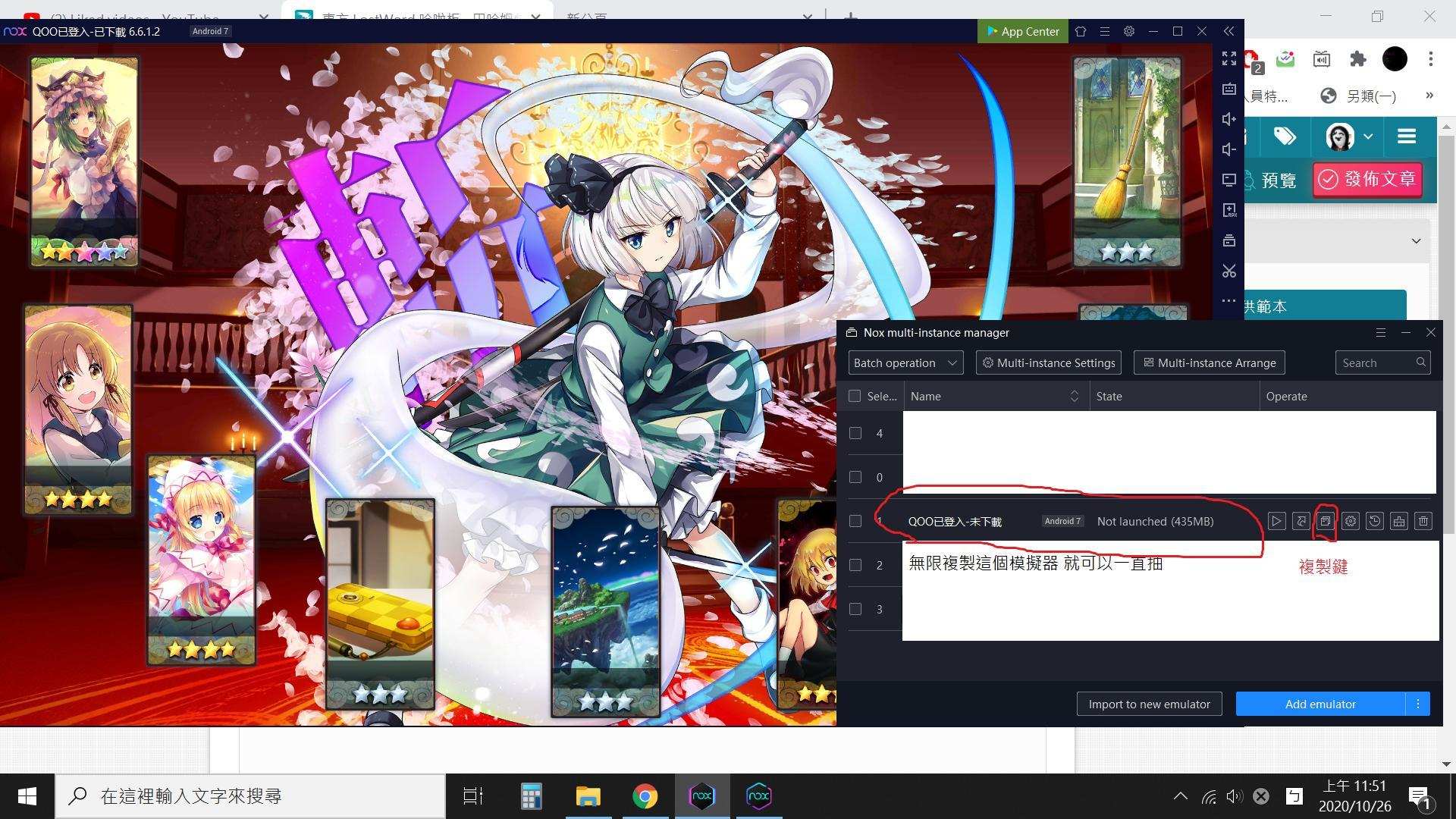Check the box for instance 2
This screenshot has height=819, width=1456.
(x=855, y=565)
